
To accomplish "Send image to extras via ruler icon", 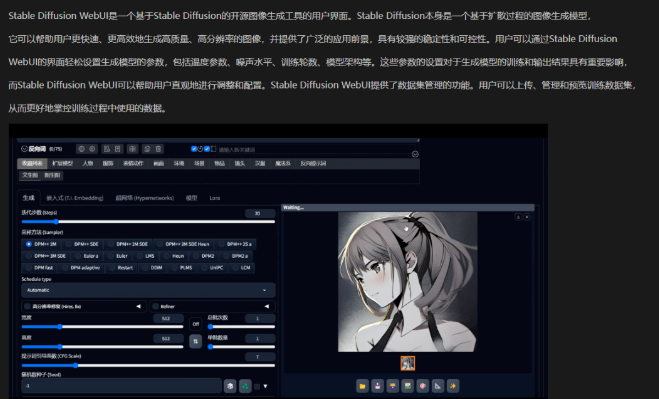I will click(x=438, y=386).
